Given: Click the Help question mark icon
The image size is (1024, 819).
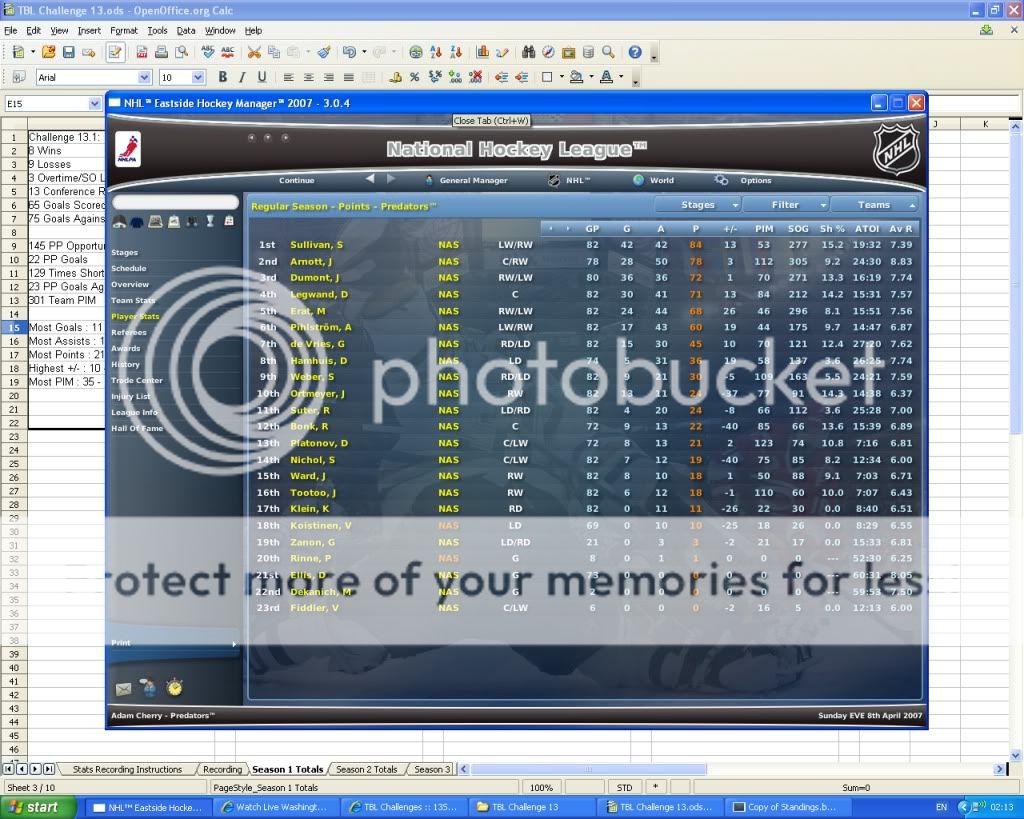Looking at the screenshot, I should tap(635, 52).
